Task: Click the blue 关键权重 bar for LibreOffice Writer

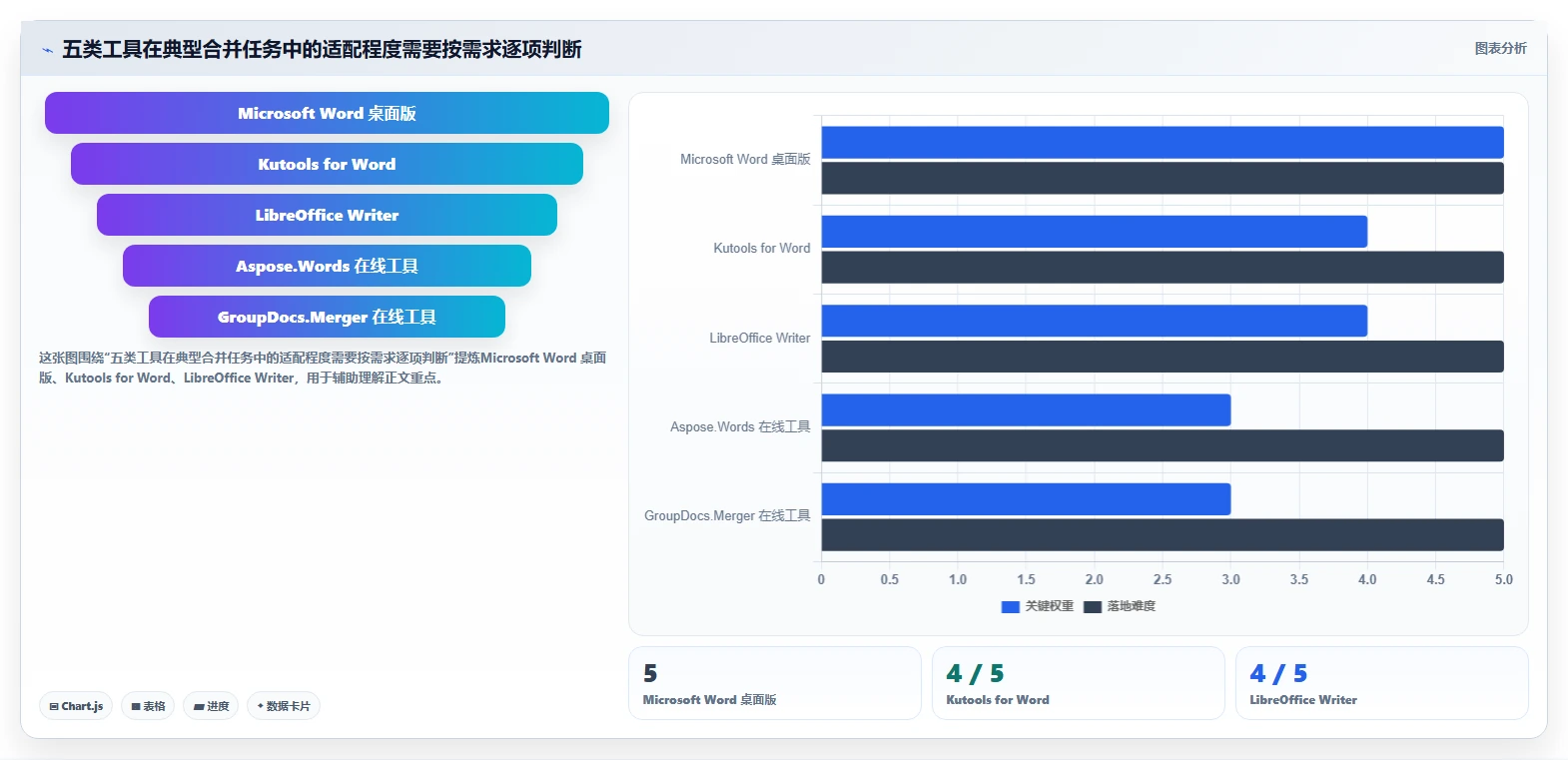Action: [1095, 321]
